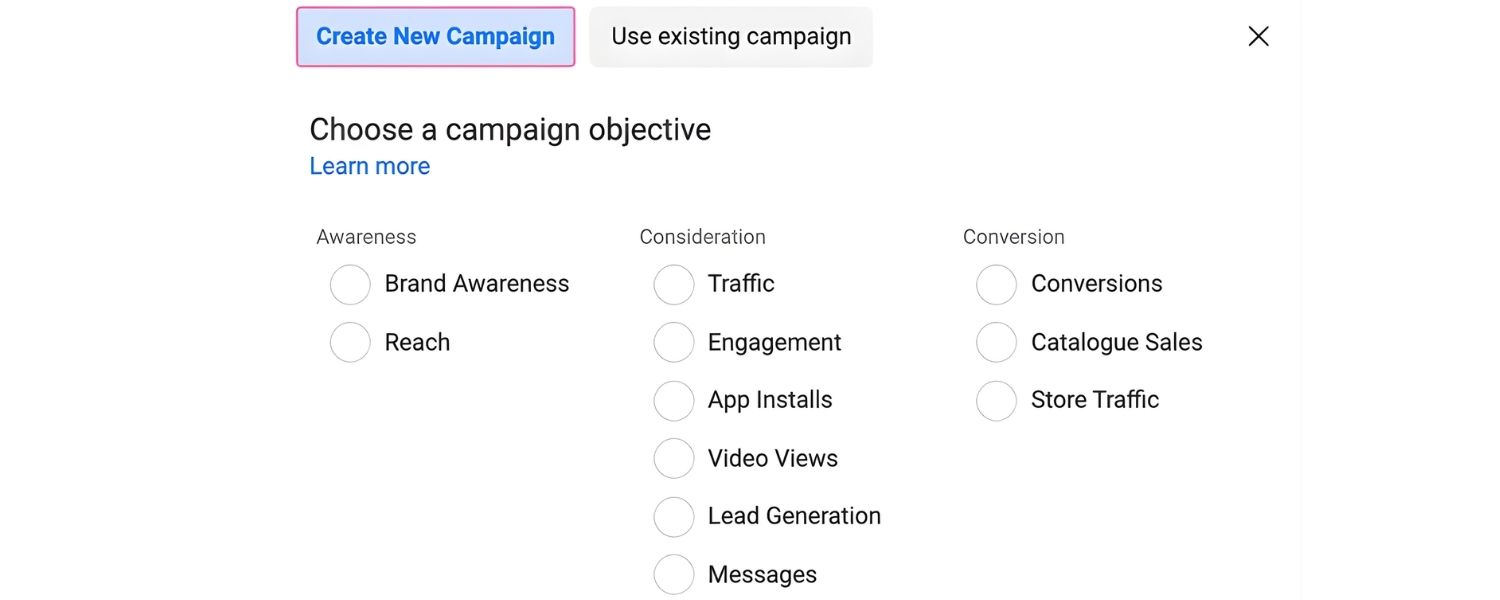
Task: Click the Traffic text label
Action: click(x=740, y=284)
